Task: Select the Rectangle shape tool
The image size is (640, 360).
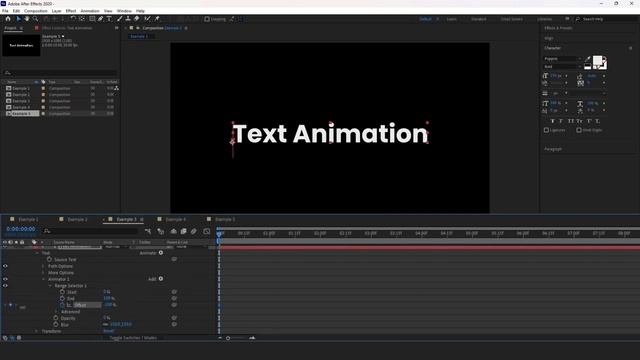Action: (x=92, y=19)
